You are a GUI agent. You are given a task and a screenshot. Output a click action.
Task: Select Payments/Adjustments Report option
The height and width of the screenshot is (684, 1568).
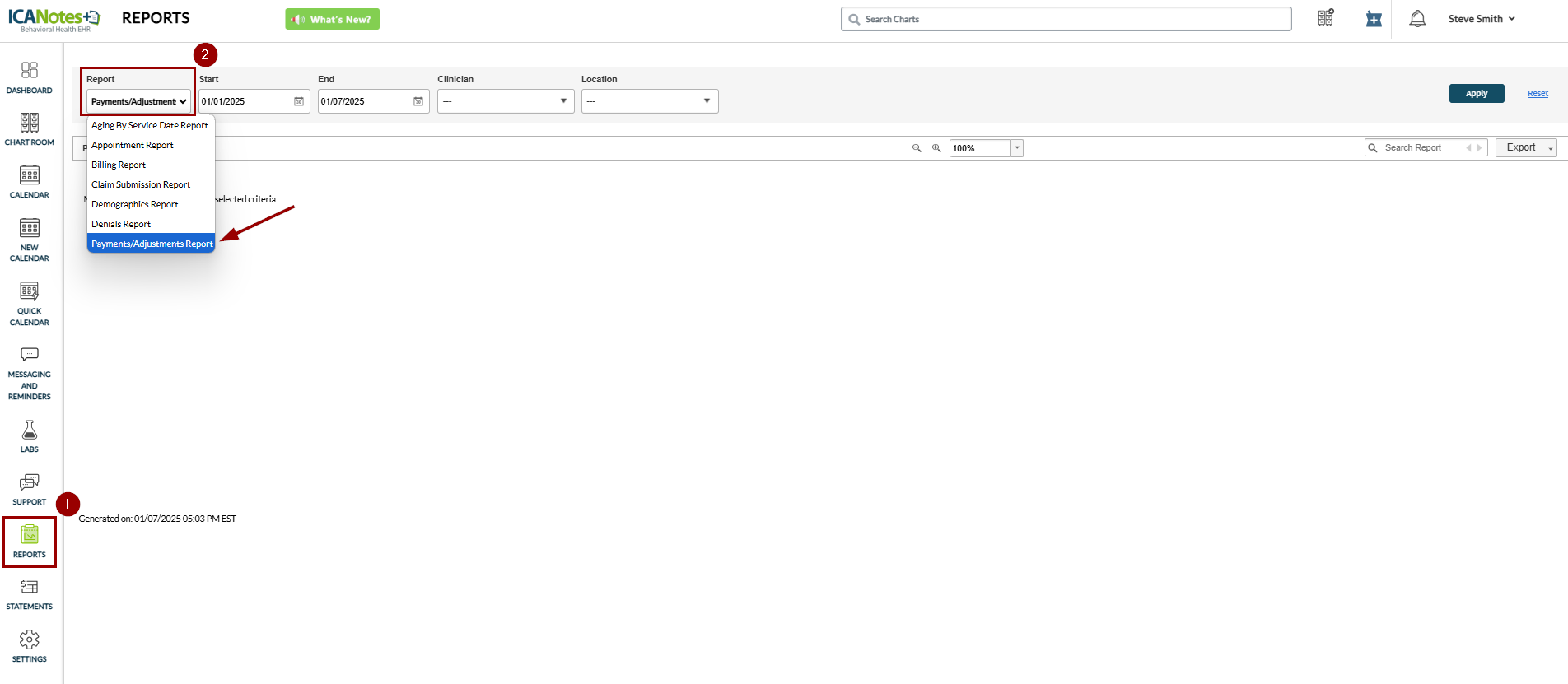[151, 244]
